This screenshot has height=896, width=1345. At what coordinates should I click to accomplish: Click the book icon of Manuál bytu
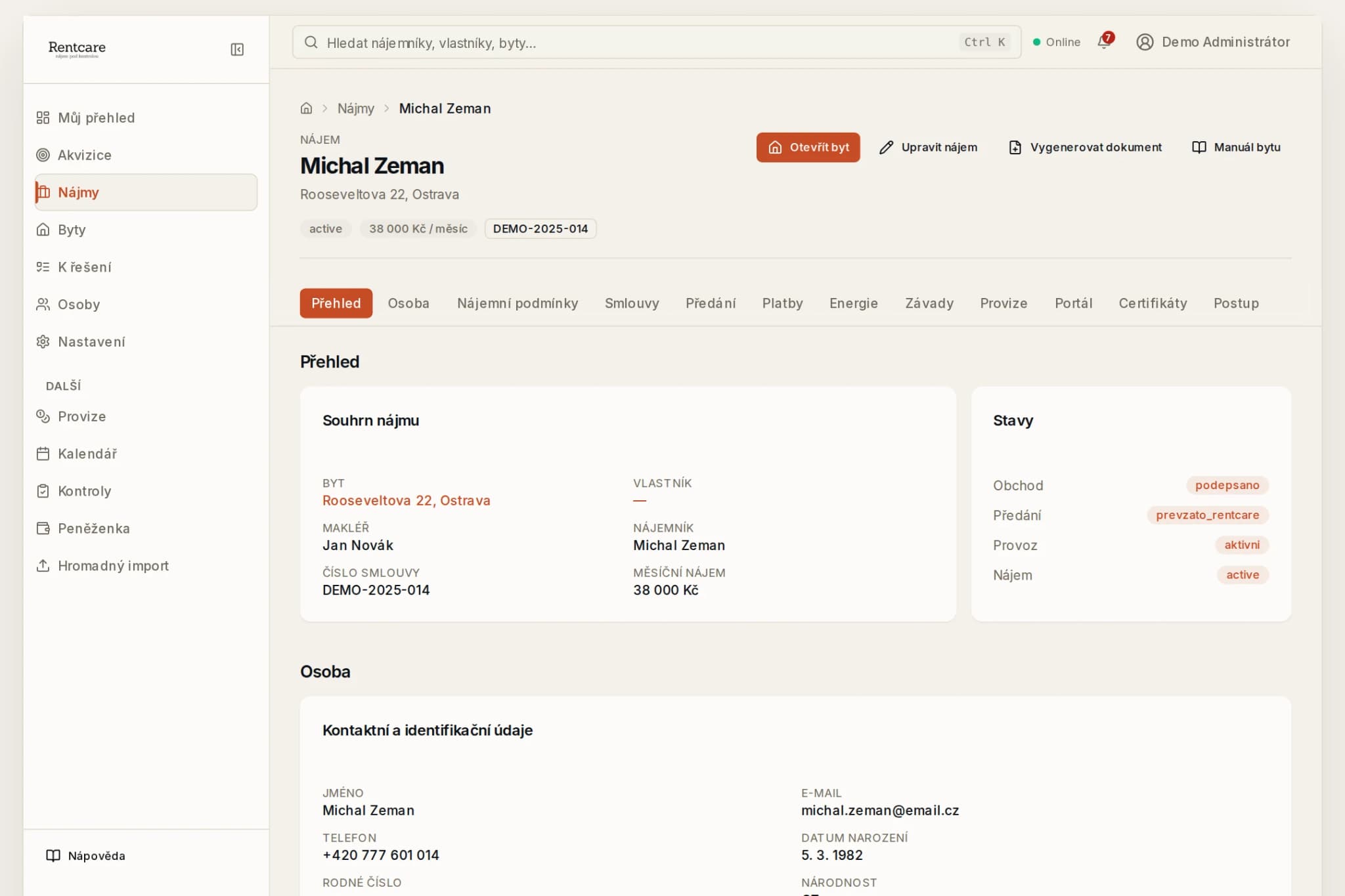click(1199, 147)
